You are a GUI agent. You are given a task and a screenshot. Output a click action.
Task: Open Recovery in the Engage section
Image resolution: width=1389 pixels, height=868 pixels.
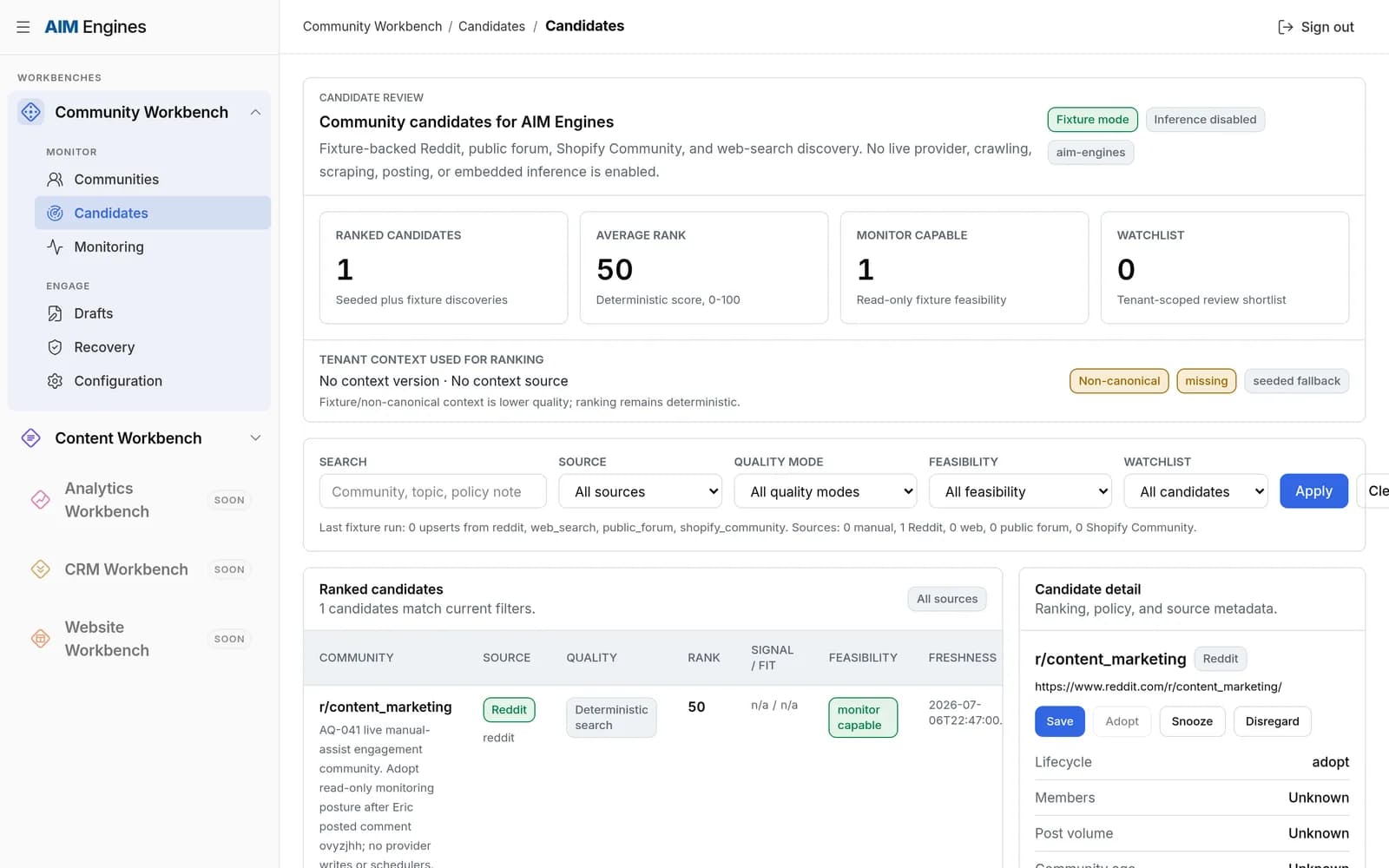[x=153, y=347]
